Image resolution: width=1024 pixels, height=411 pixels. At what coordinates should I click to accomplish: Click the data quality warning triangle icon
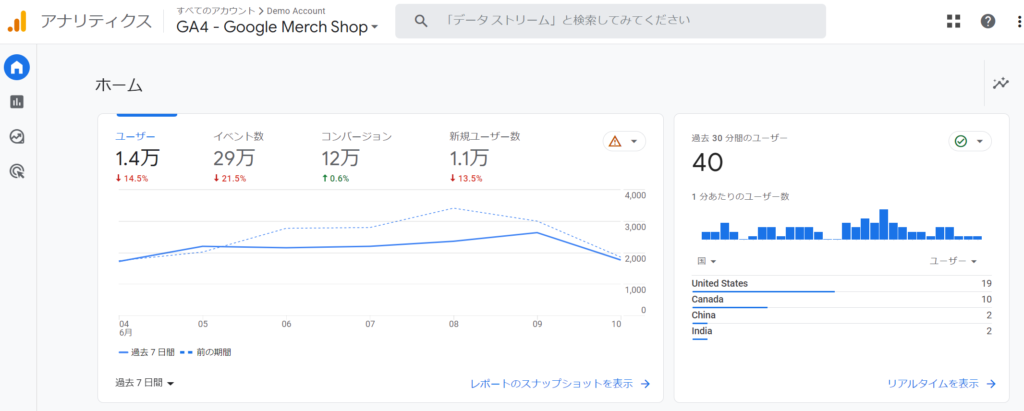tap(615, 141)
